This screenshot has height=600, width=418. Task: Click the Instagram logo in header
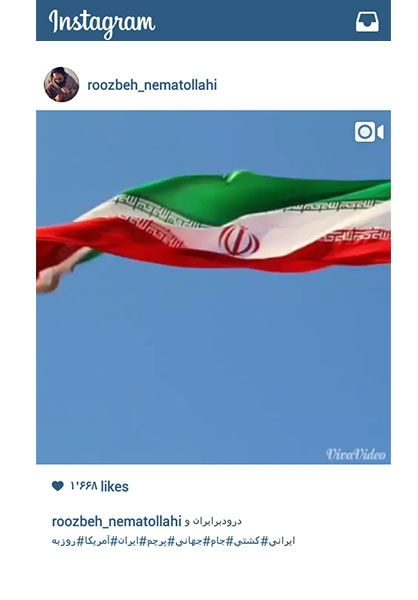102,23
